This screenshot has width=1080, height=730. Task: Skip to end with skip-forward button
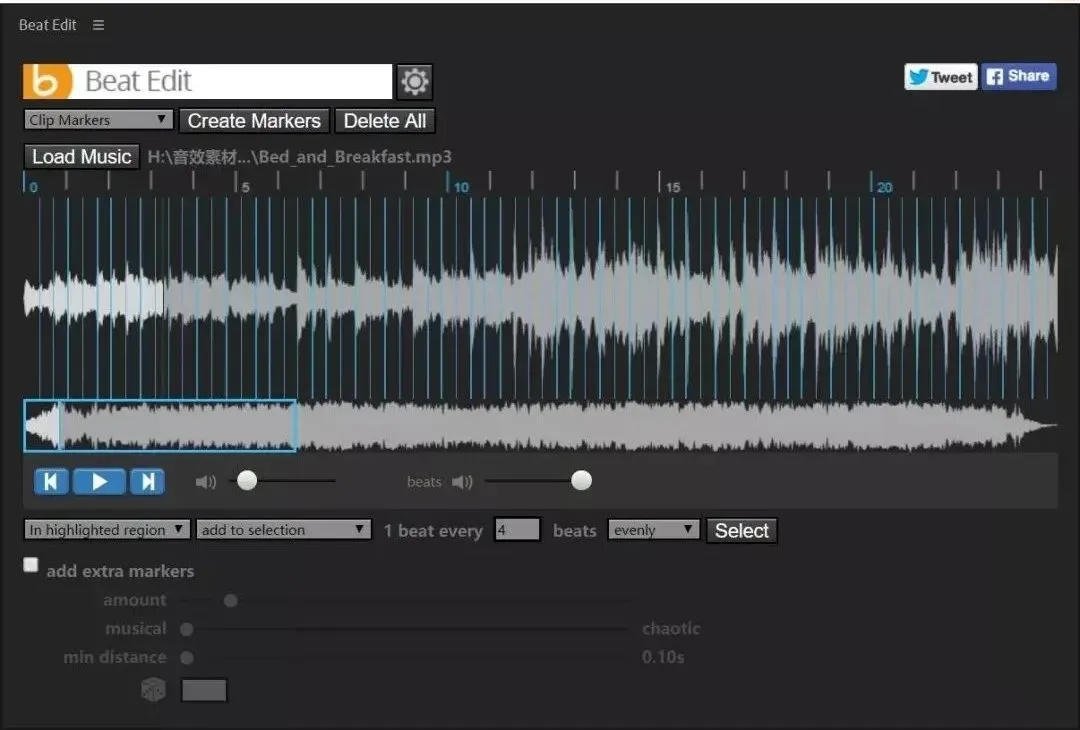pyautogui.click(x=147, y=481)
